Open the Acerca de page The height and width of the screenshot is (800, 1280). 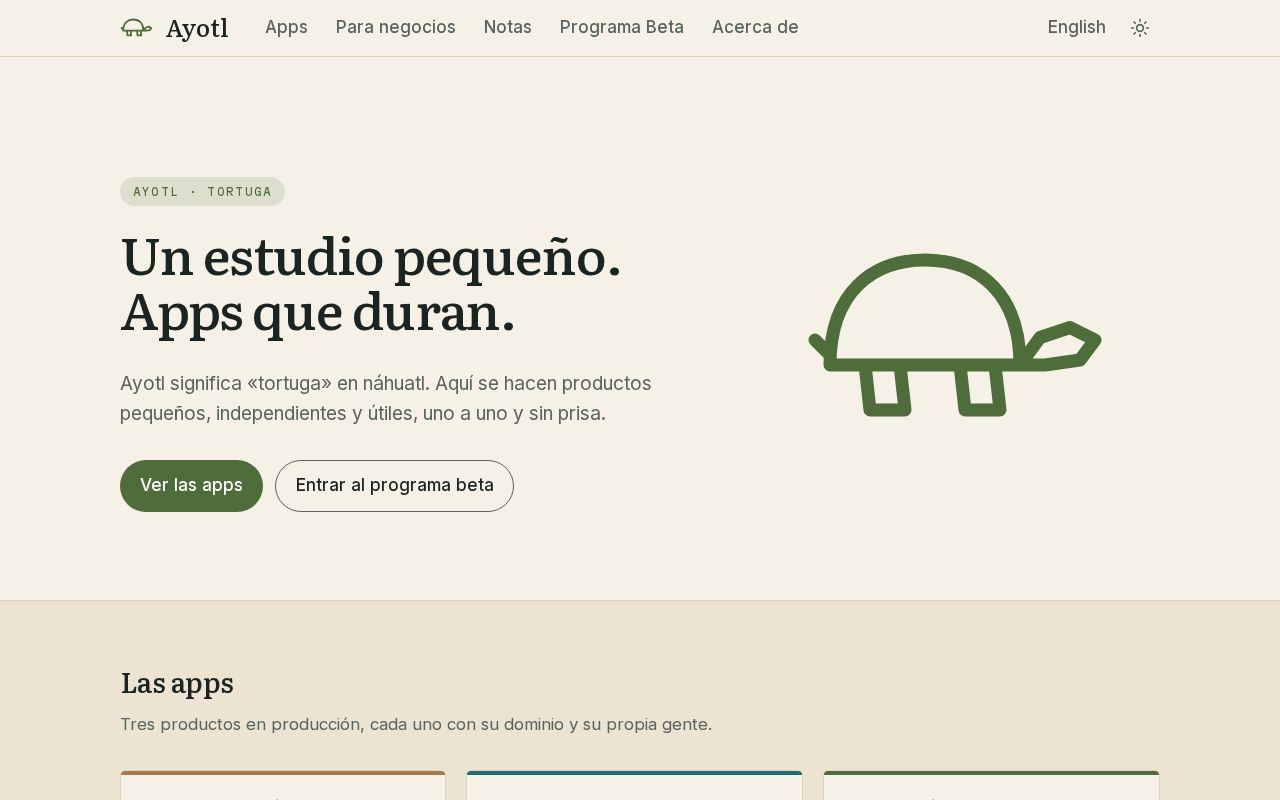click(755, 27)
